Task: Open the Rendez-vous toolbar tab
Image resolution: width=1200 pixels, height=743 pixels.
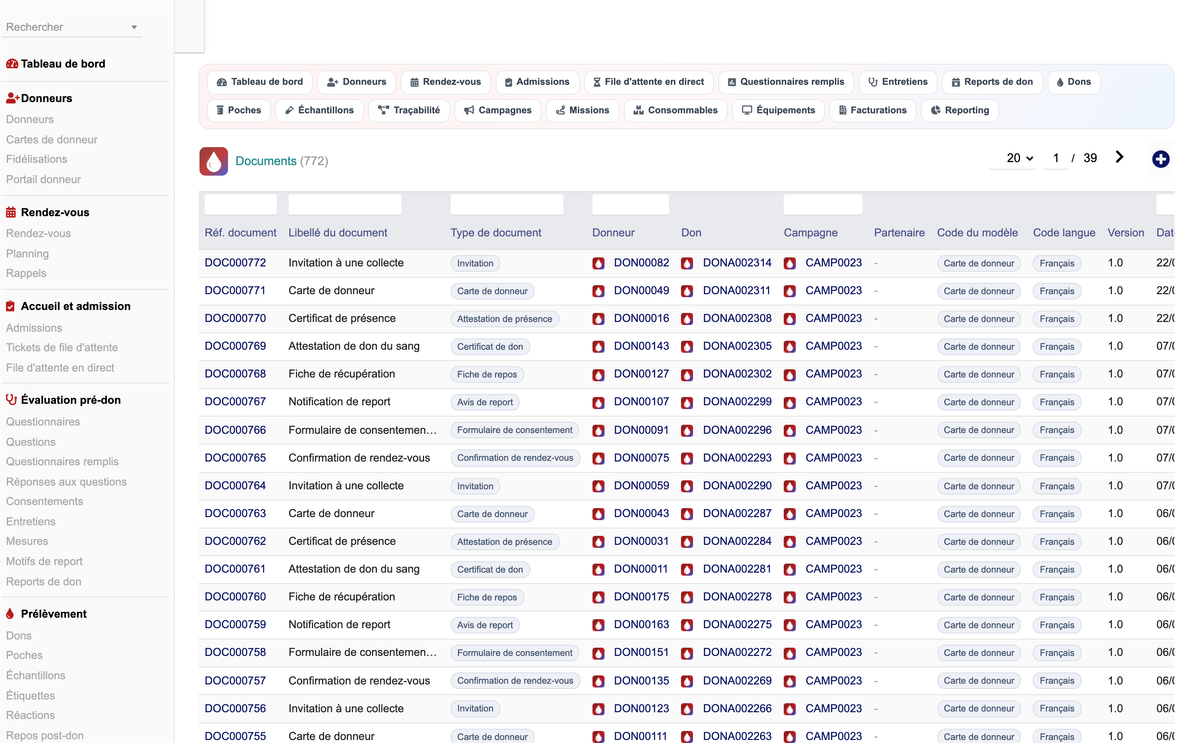Action: coord(446,82)
